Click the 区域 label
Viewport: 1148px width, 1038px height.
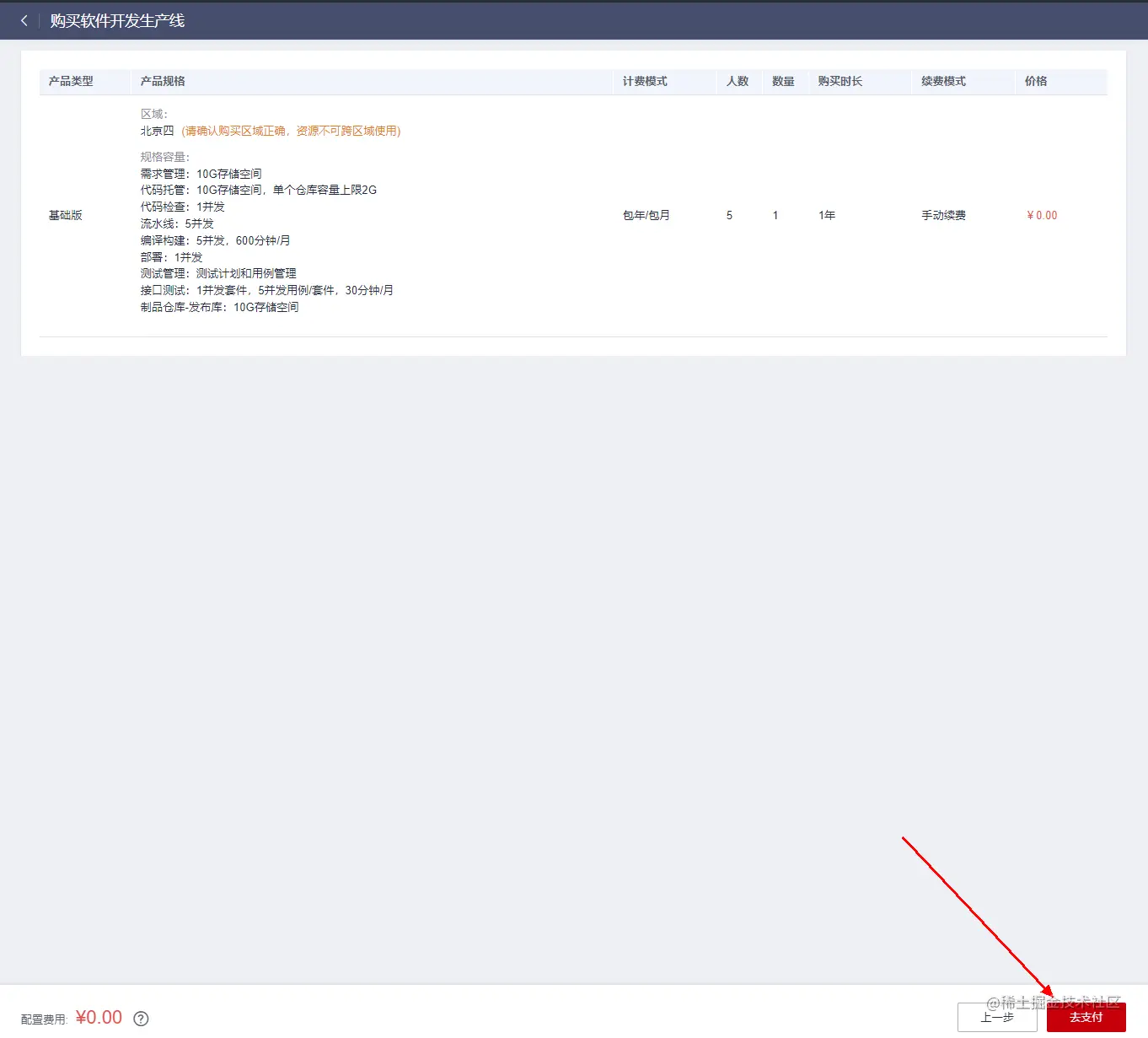[153, 114]
